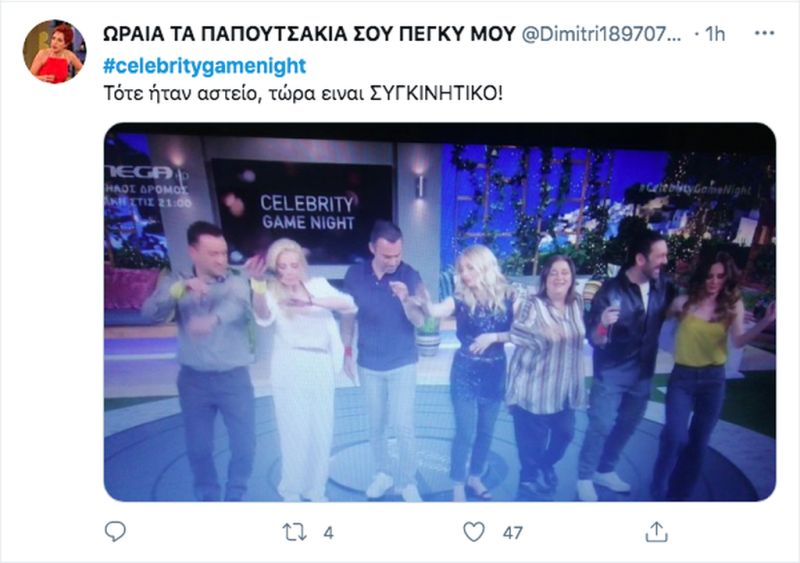Open the @Dimitri189707 handle

(x=601, y=34)
